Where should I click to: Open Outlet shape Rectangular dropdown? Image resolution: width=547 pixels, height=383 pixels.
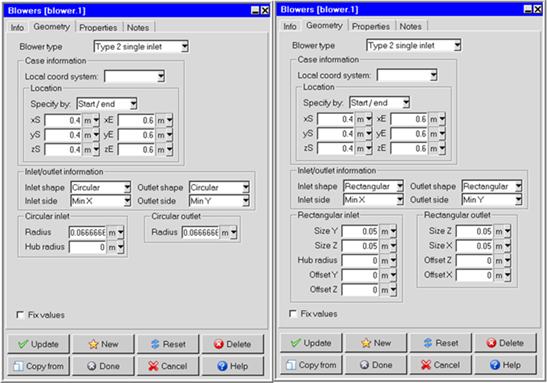tap(492, 186)
